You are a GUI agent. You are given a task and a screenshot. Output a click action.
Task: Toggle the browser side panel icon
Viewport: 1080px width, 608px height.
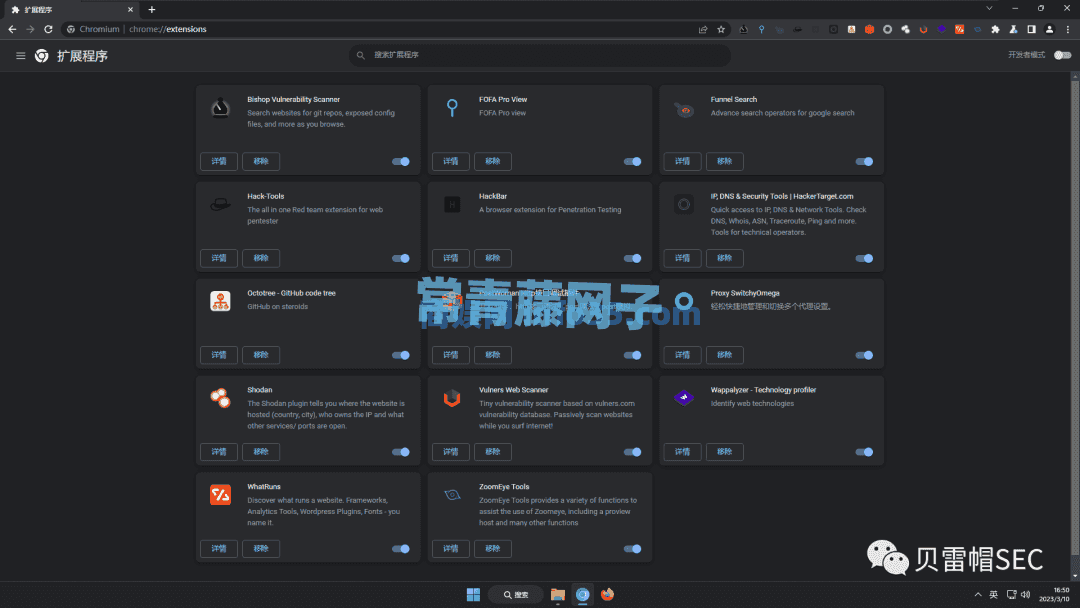pos(1031,30)
